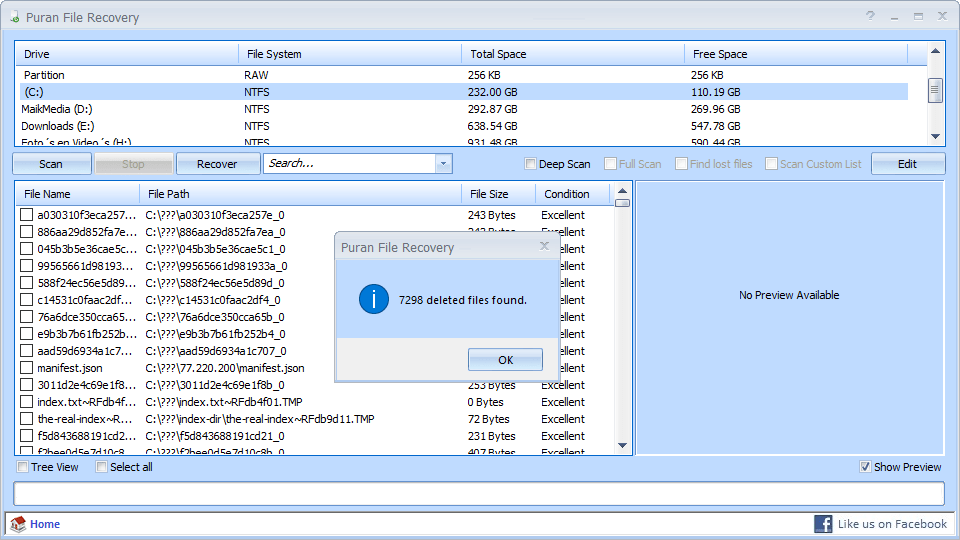Check the index.txt~RFdb4f file checkbox
Viewport: 960px width, 540px height.
click(26, 402)
